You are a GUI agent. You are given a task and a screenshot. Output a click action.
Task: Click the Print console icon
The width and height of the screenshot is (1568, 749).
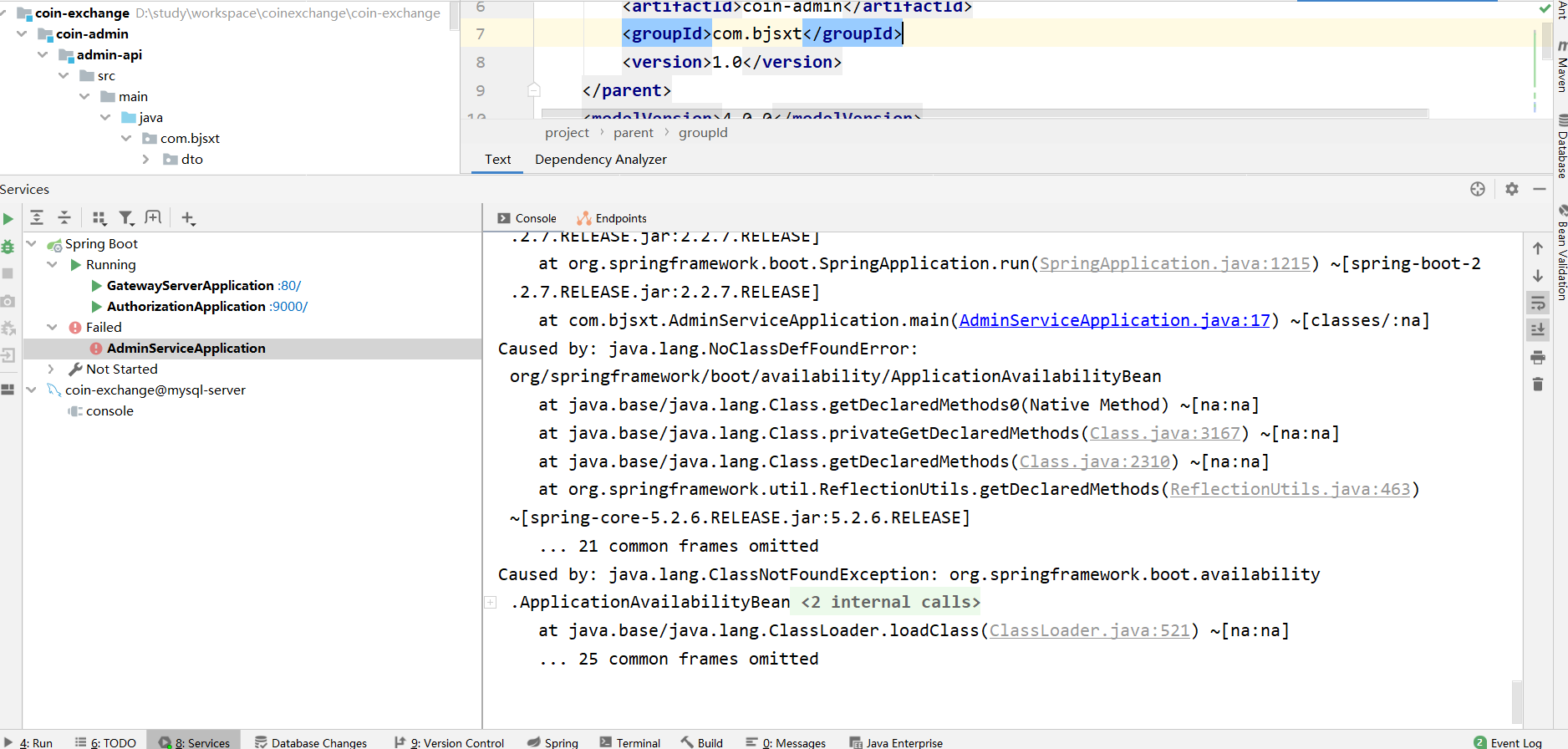(1538, 357)
